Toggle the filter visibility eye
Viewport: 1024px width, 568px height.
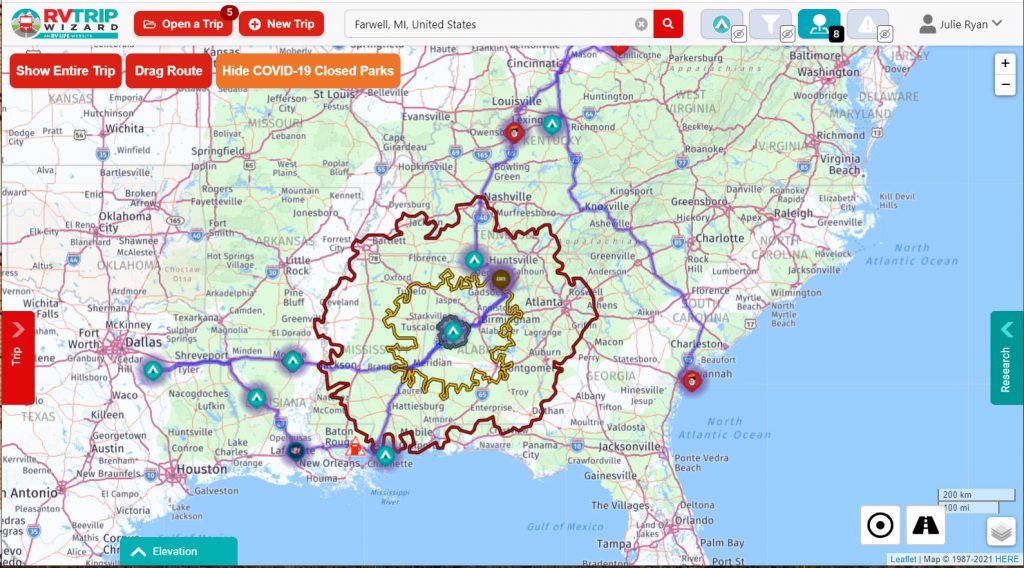click(788, 33)
